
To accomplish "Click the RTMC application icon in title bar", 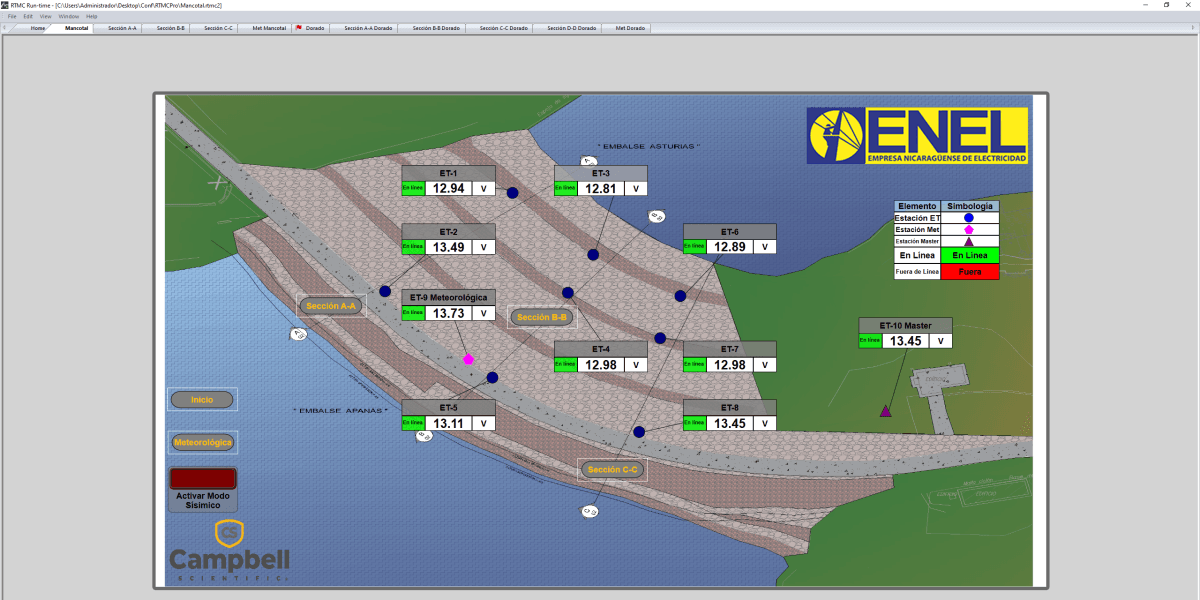I will [x=5, y=5].
